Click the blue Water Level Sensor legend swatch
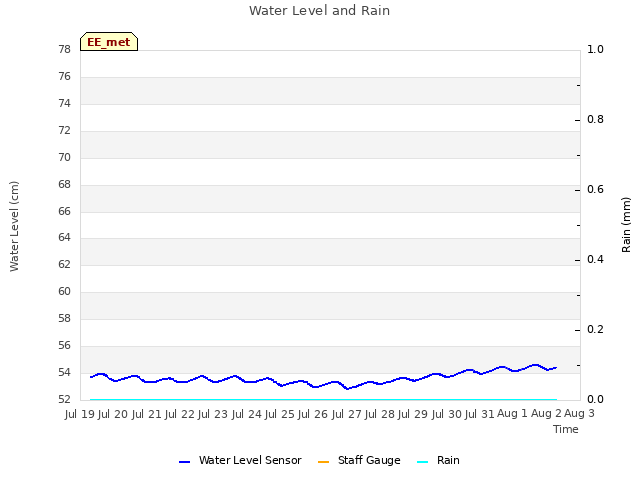This screenshot has width=640, height=480. pyautogui.click(x=184, y=462)
